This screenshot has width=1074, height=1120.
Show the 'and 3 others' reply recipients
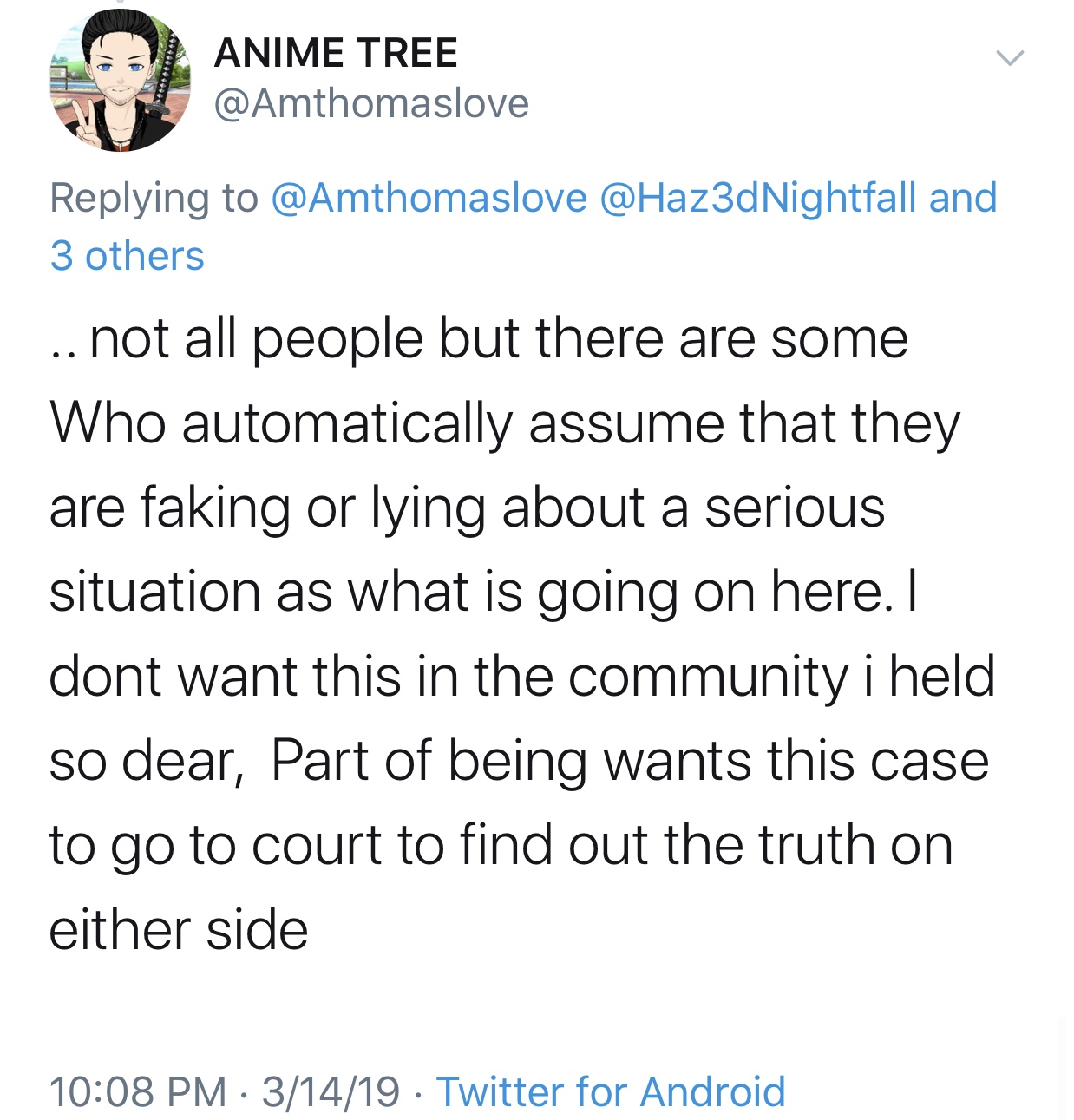pos(524,226)
